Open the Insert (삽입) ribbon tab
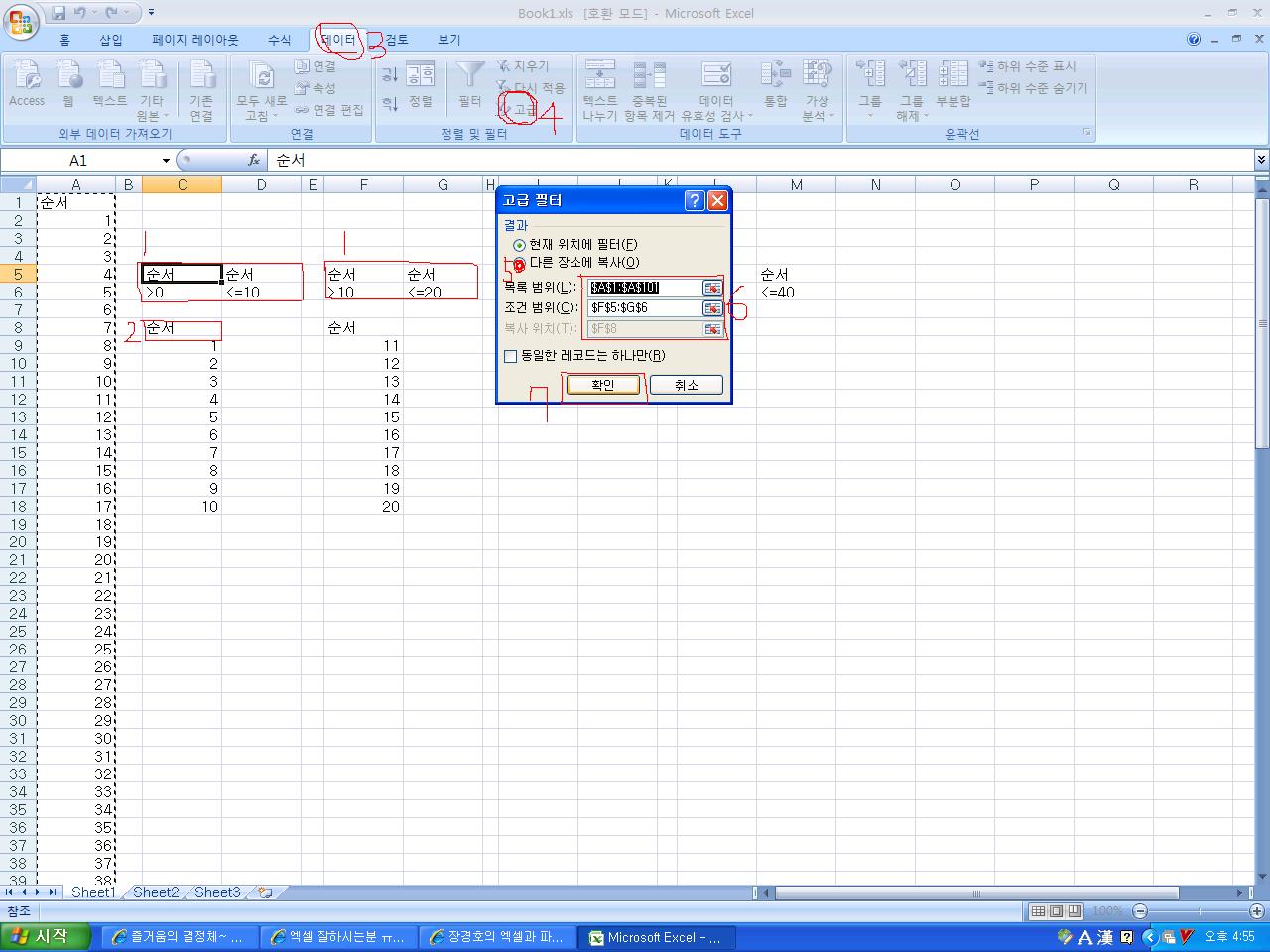Viewport: 1270px width, 952px height. click(x=111, y=40)
